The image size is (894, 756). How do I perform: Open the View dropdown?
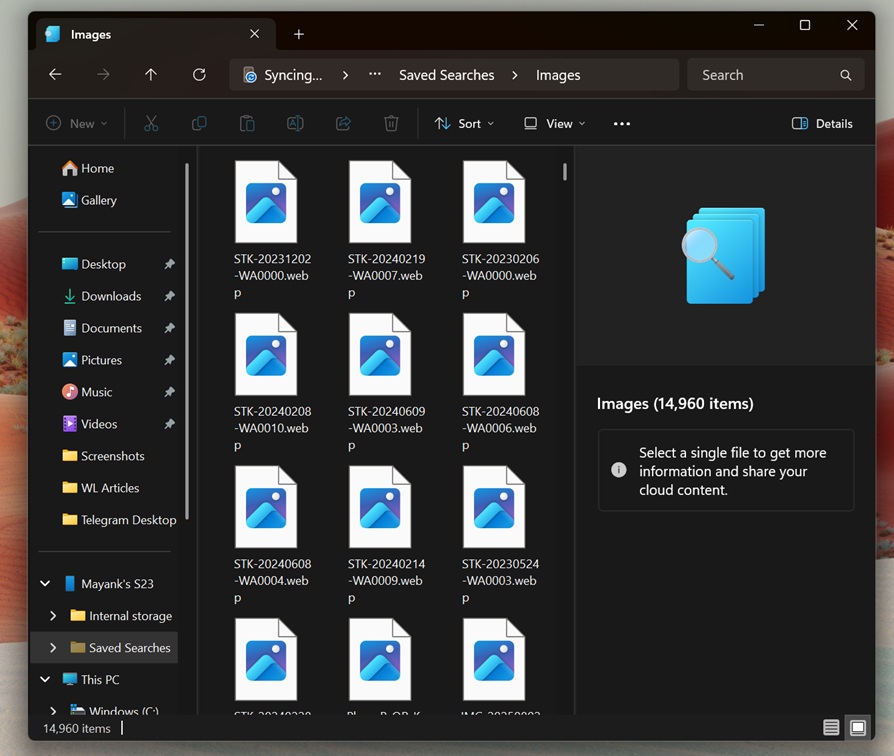pos(553,123)
